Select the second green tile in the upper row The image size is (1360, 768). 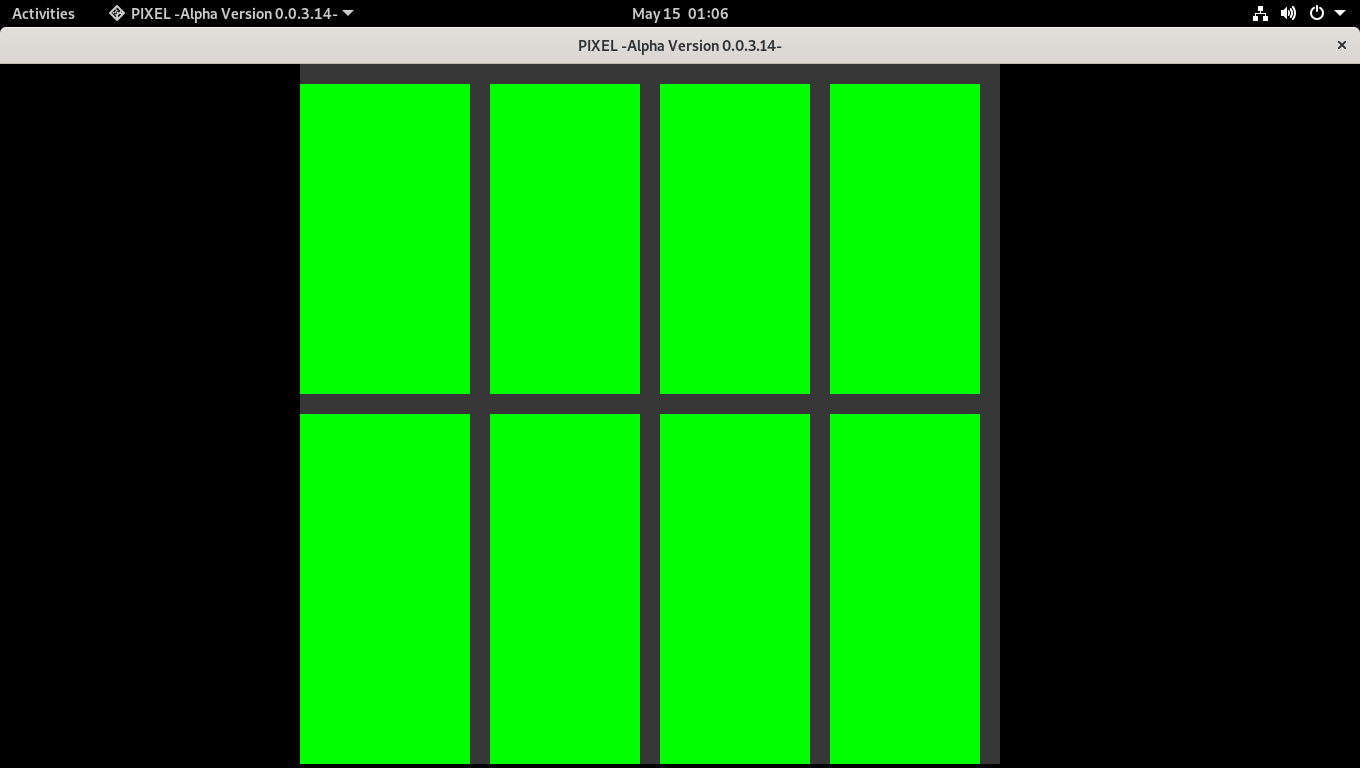pos(565,239)
